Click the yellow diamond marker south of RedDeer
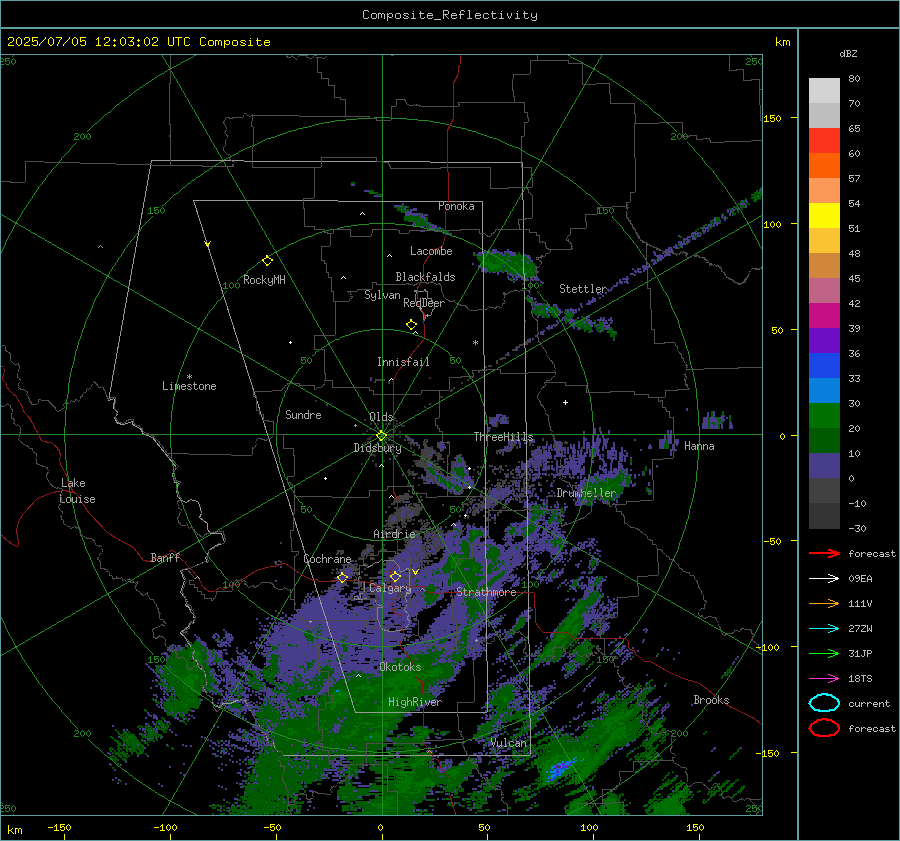Image resolution: width=900 pixels, height=841 pixels. (411, 325)
